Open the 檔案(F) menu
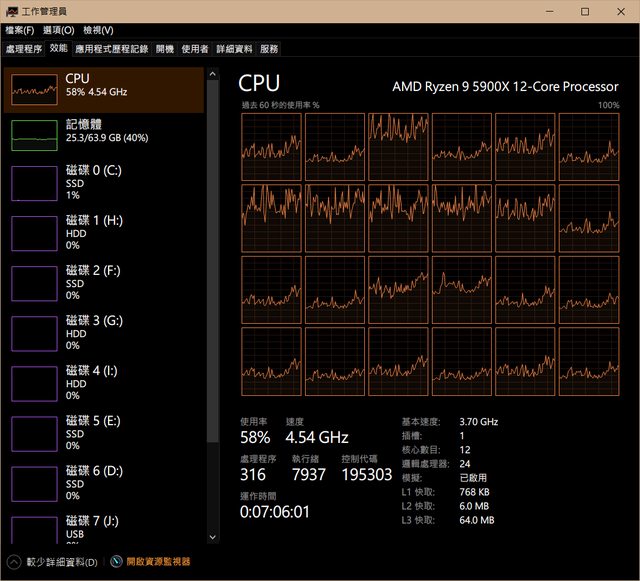640x581 pixels. 20,30
